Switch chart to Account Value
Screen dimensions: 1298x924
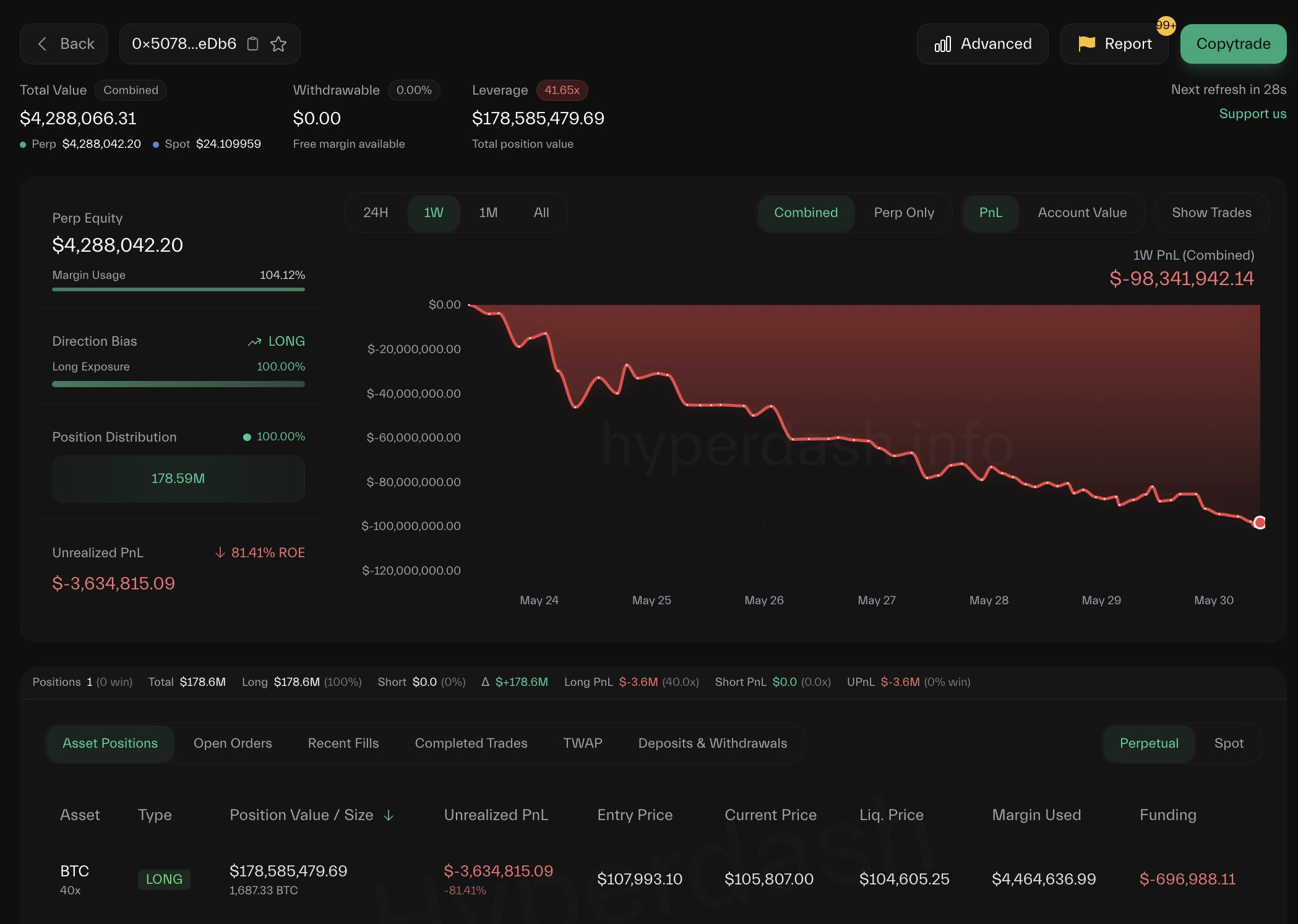point(1081,213)
